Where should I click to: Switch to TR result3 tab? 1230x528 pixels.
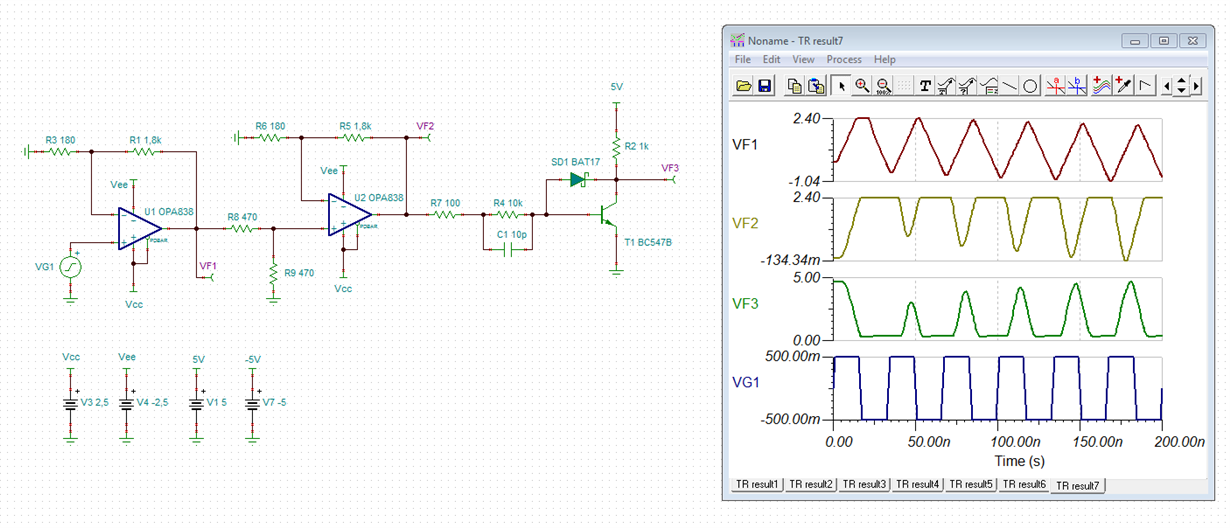click(864, 484)
